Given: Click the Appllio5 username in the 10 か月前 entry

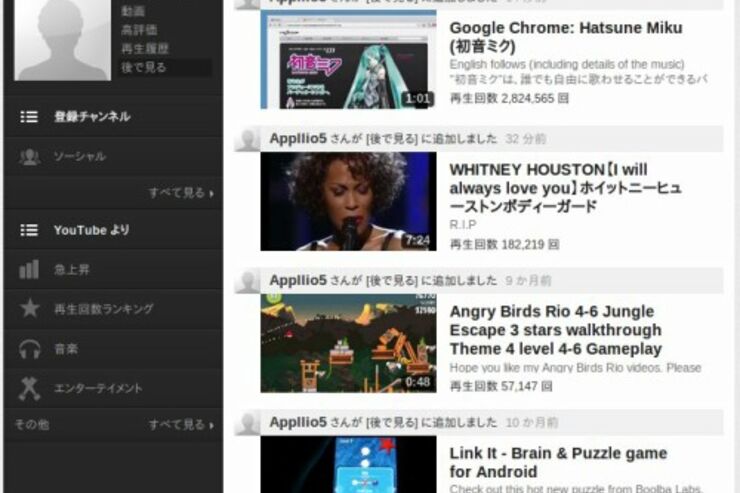Looking at the screenshot, I should [x=298, y=422].
